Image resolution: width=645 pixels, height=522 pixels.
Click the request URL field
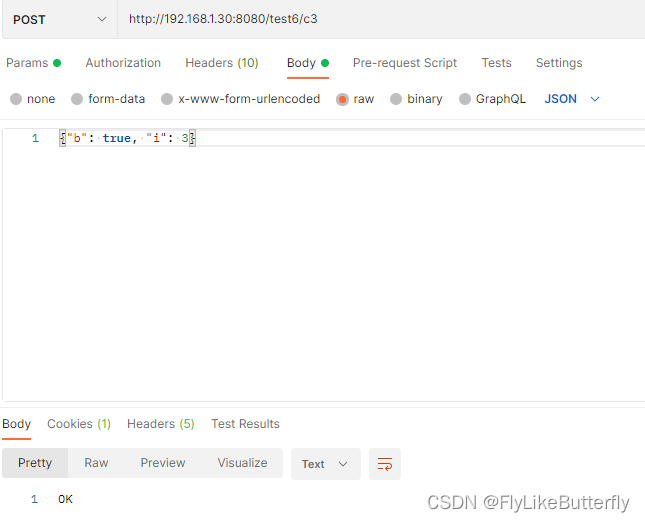(x=381, y=19)
